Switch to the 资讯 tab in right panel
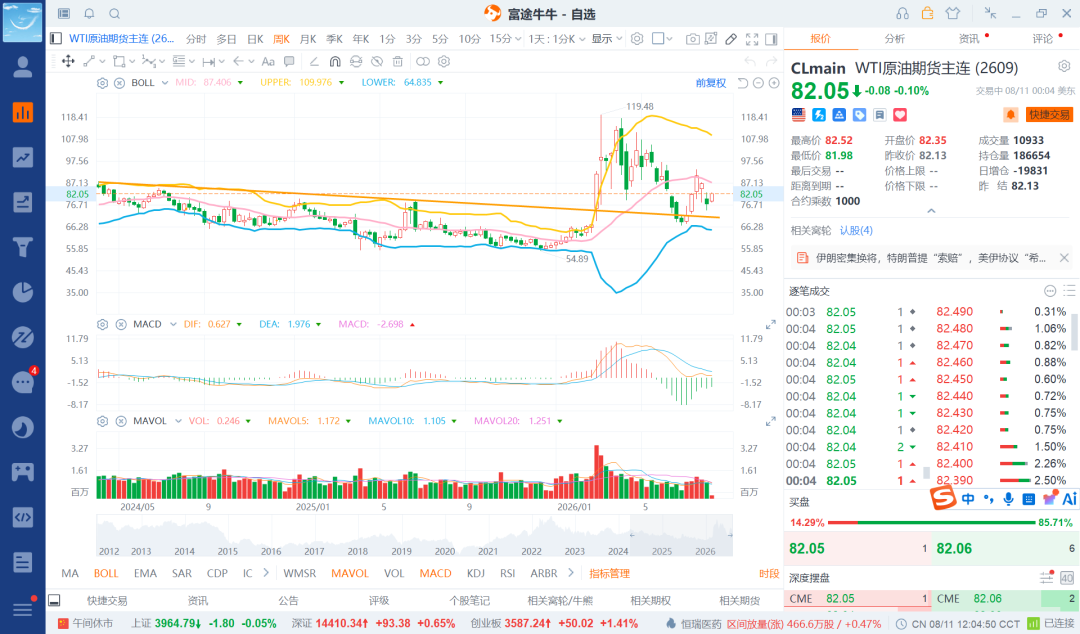This screenshot has height=634, width=1080. pyautogui.click(x=968, y=39)
